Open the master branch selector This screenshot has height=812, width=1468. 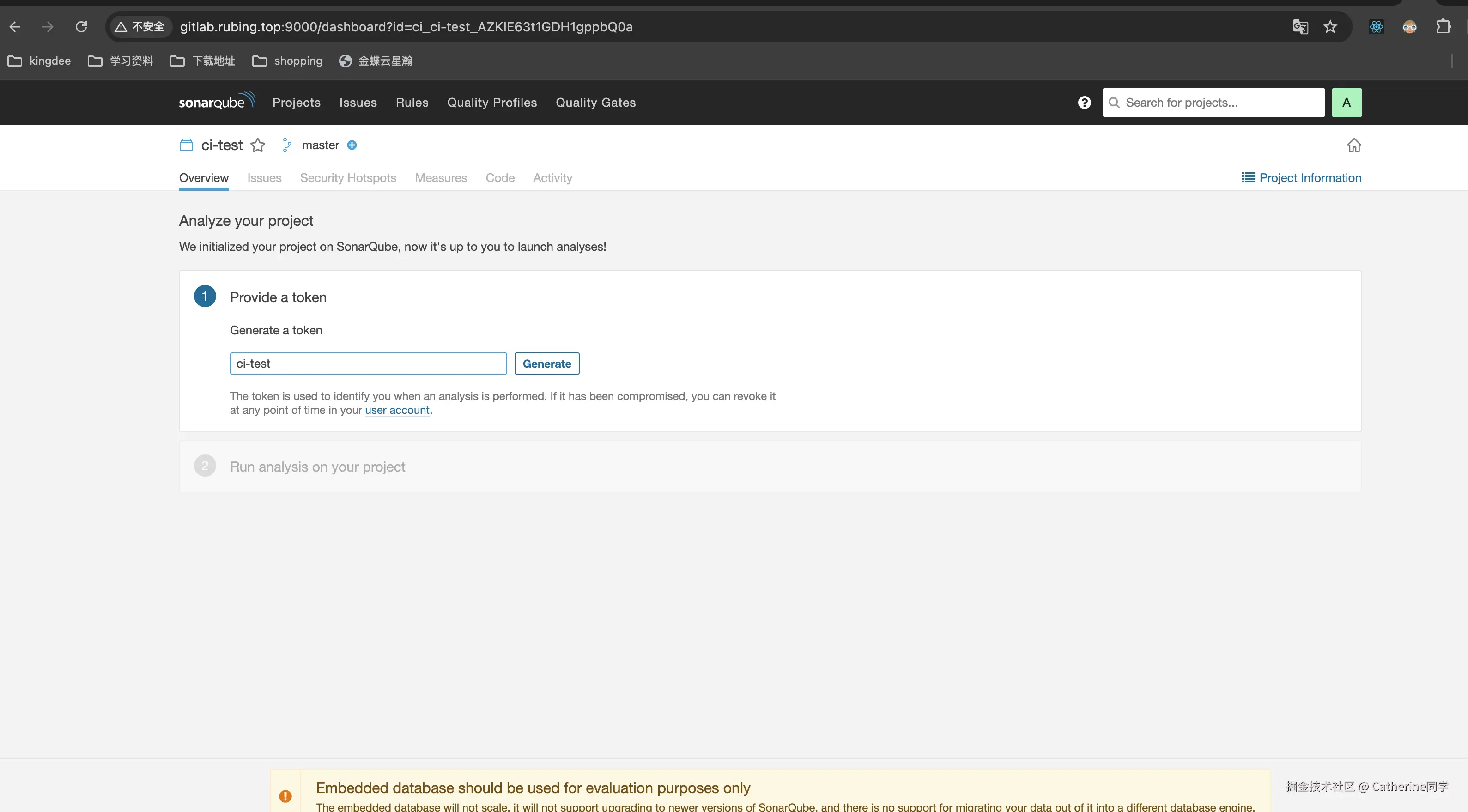(x=320, y=145)
